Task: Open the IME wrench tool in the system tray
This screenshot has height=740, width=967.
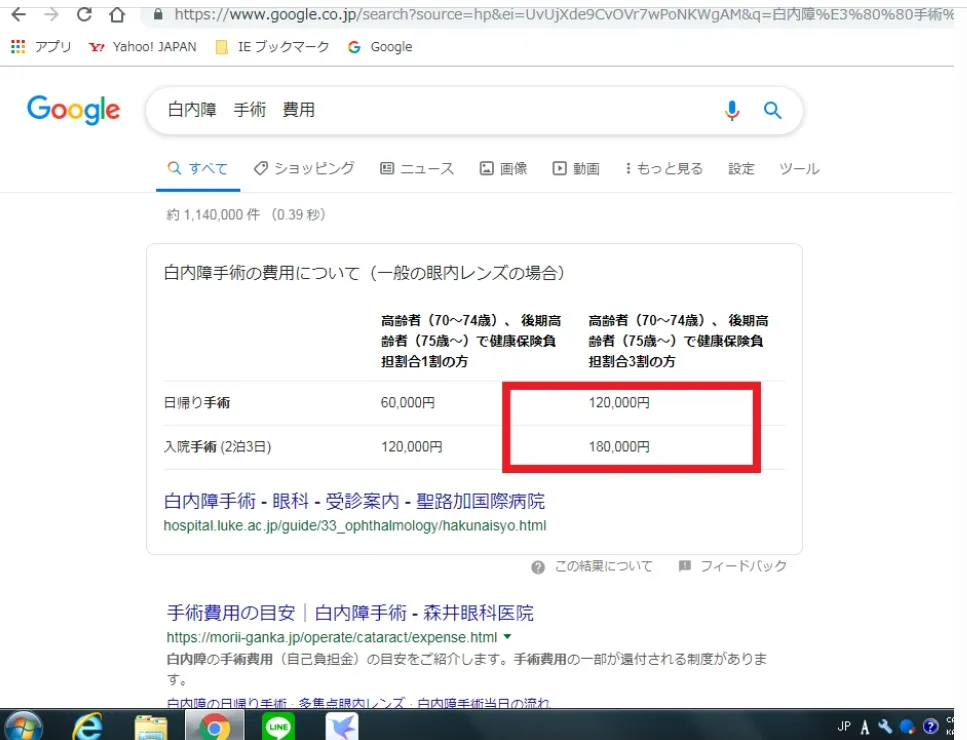Action: [x=884, y=725]
